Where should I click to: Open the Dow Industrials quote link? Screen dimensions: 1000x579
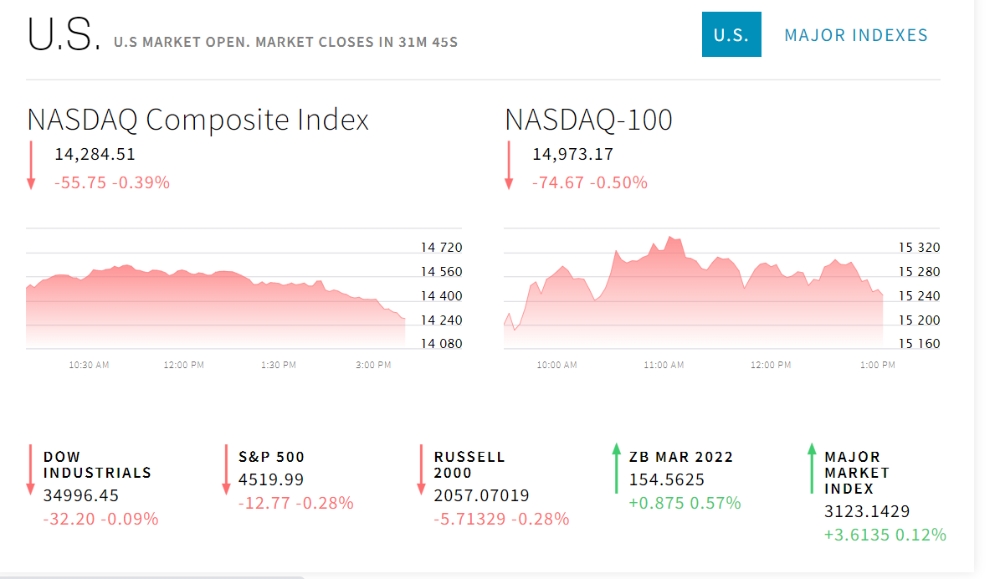pyautogui.click(x=97, y=465)
